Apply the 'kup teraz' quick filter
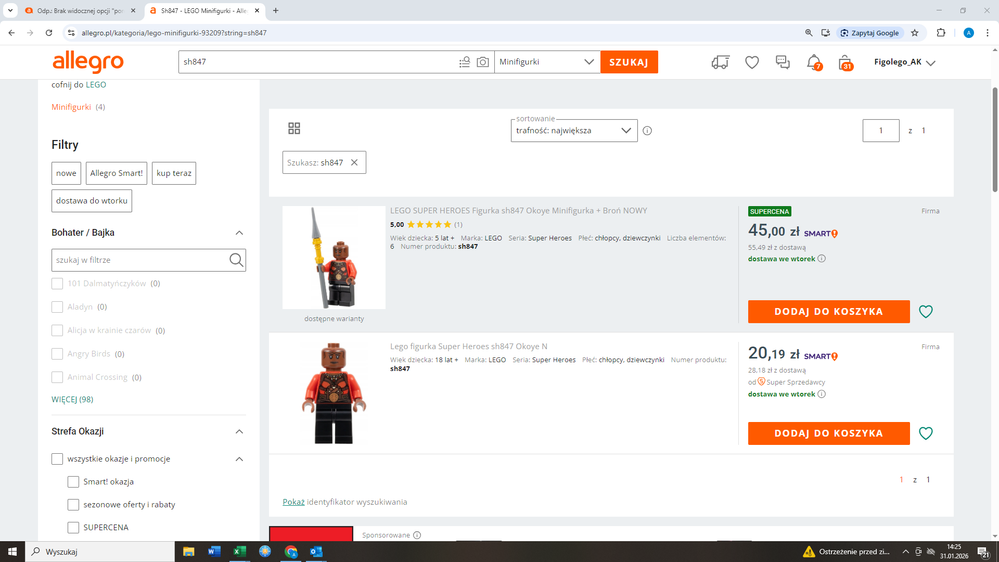Viewport: 999px width, 562px height. click(174, 173)
